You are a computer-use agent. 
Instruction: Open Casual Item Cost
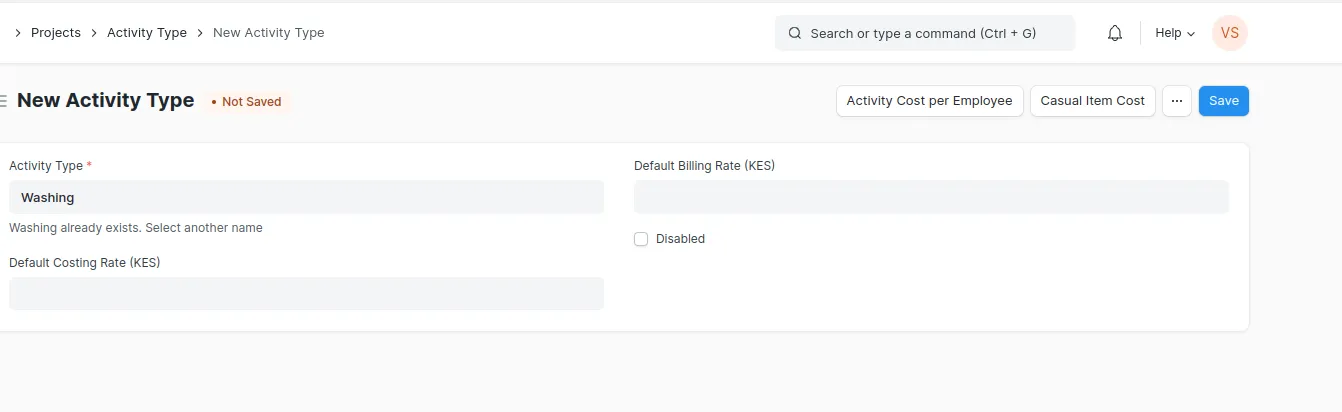[1093, 101]
